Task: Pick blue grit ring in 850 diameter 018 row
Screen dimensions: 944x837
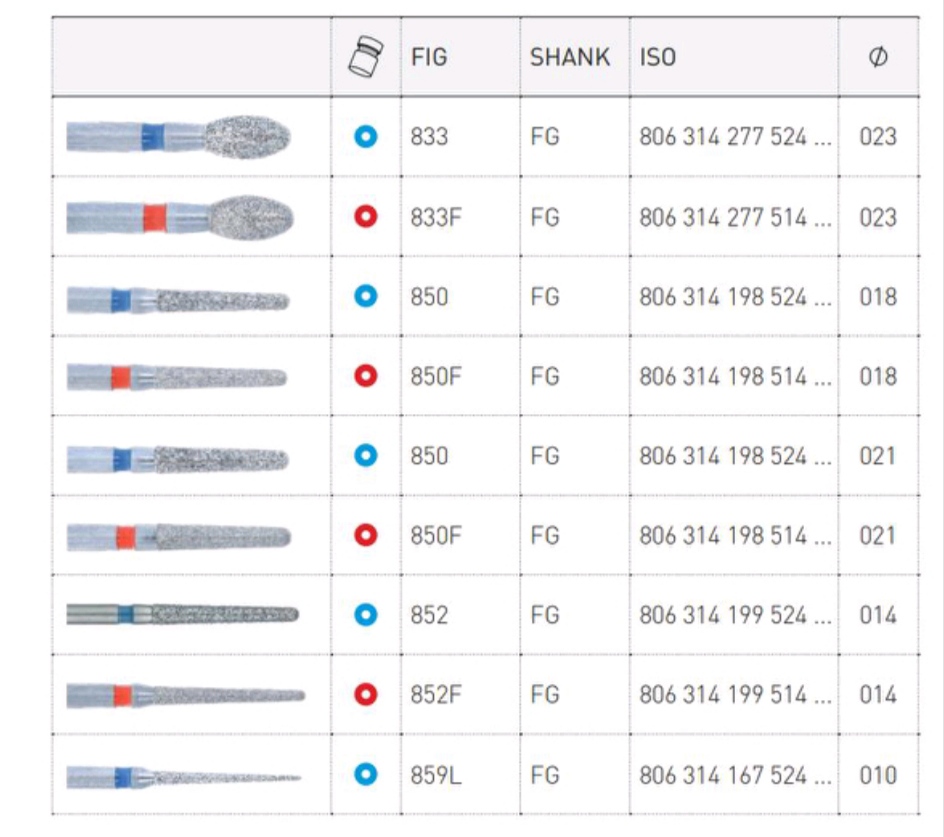Action: (366, 296)
